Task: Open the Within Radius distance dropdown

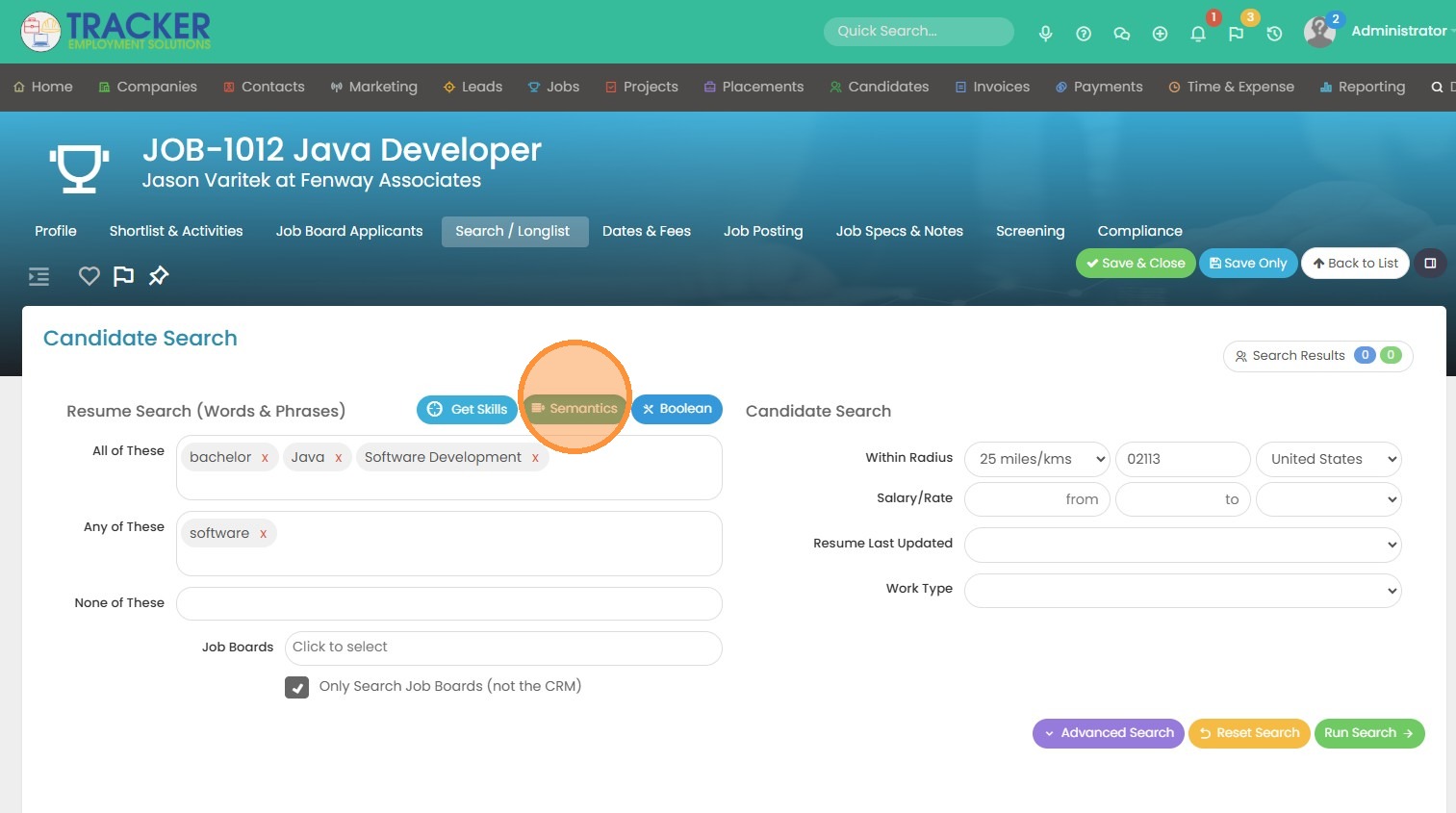Action: tap(1037, 459)
